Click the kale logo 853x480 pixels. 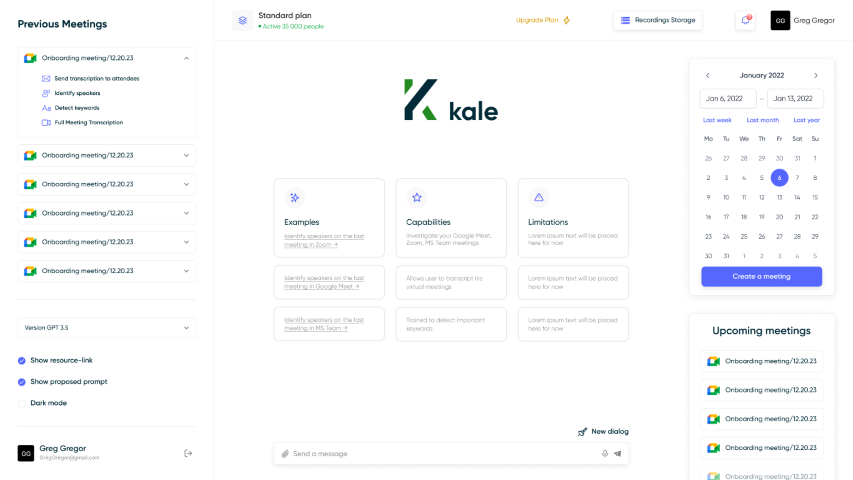click(451, 100)
